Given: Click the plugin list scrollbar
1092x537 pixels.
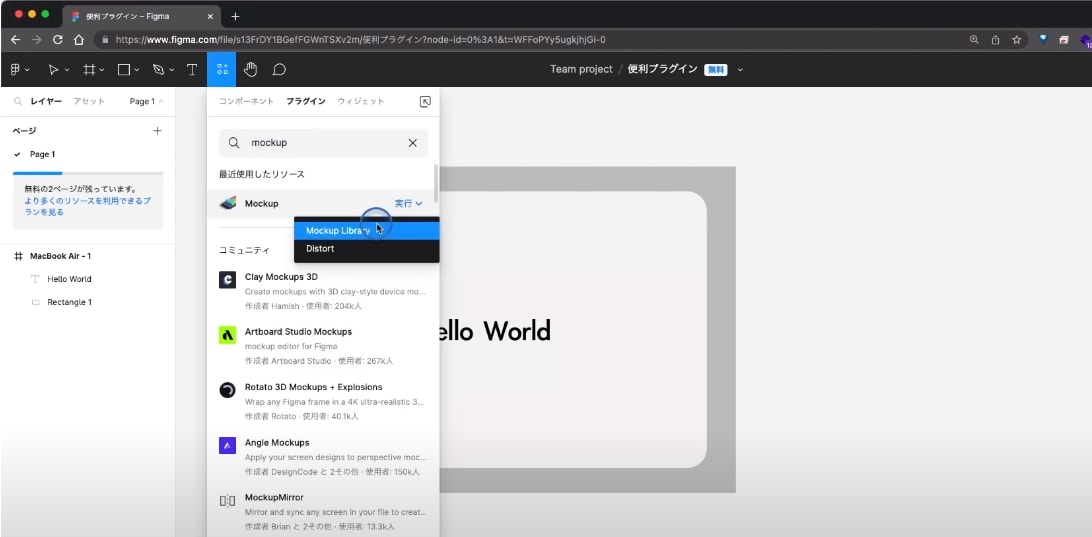Looking at the screenshot, I should point(436,182).
